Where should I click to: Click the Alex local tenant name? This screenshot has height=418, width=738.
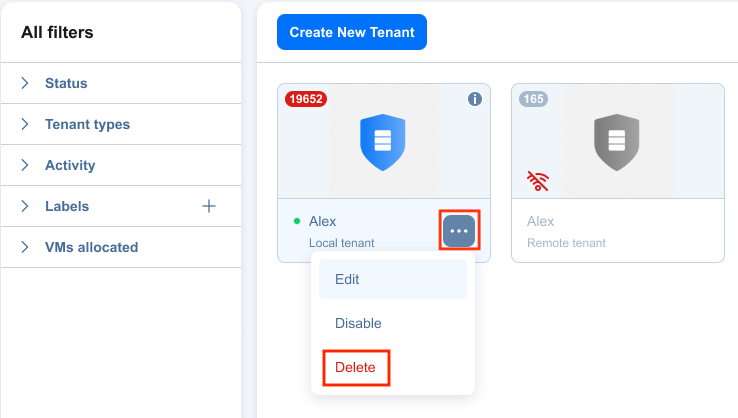click(x=322, y=221)
